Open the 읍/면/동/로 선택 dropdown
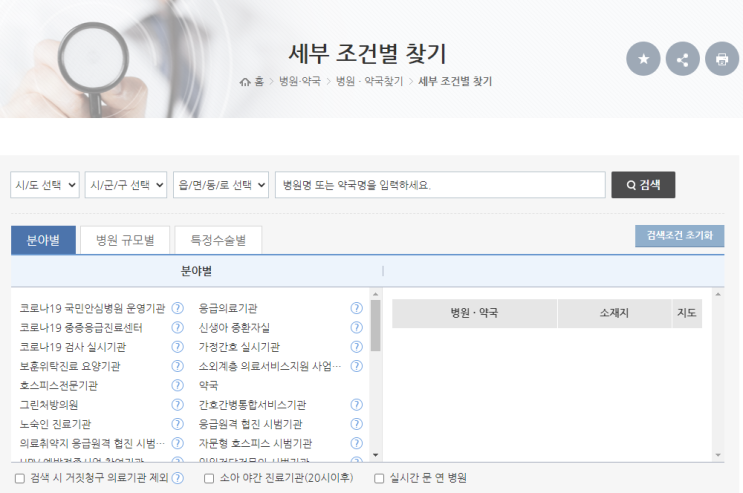The width and height of the screenshot is (743, 493). (x=221, y=185)
